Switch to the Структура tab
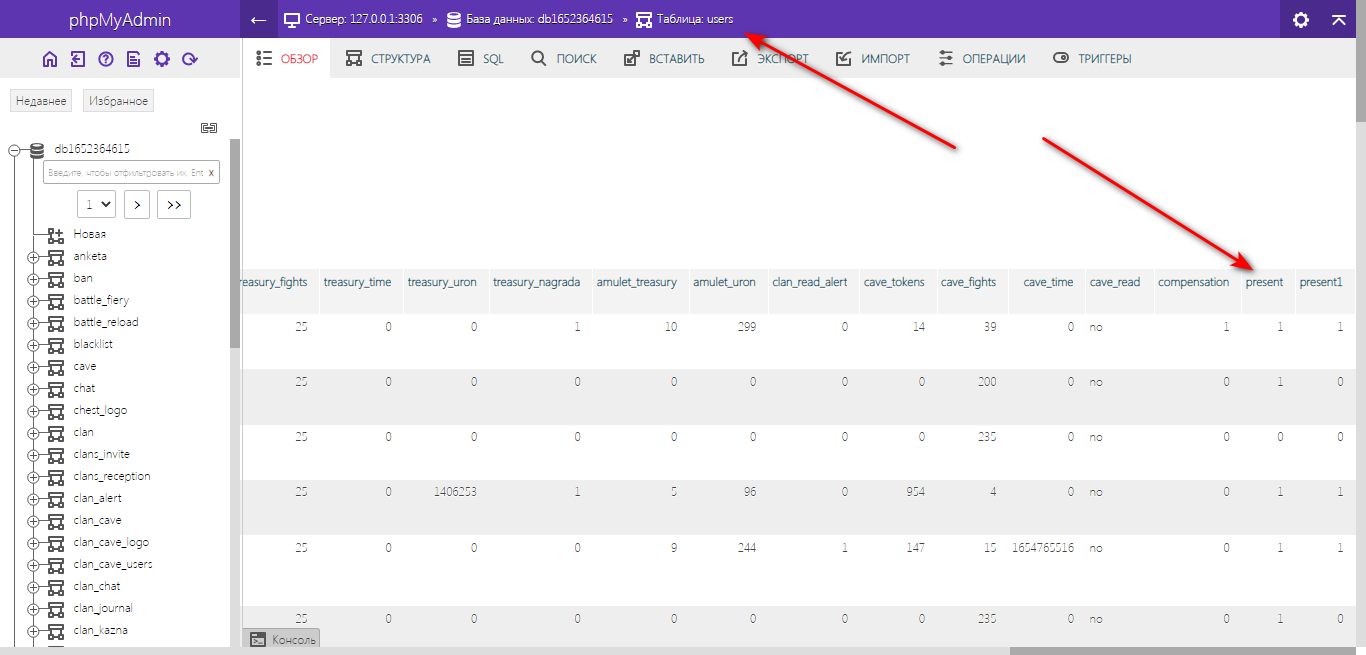Screen dimensions: 1366x655 pos(388,59)
